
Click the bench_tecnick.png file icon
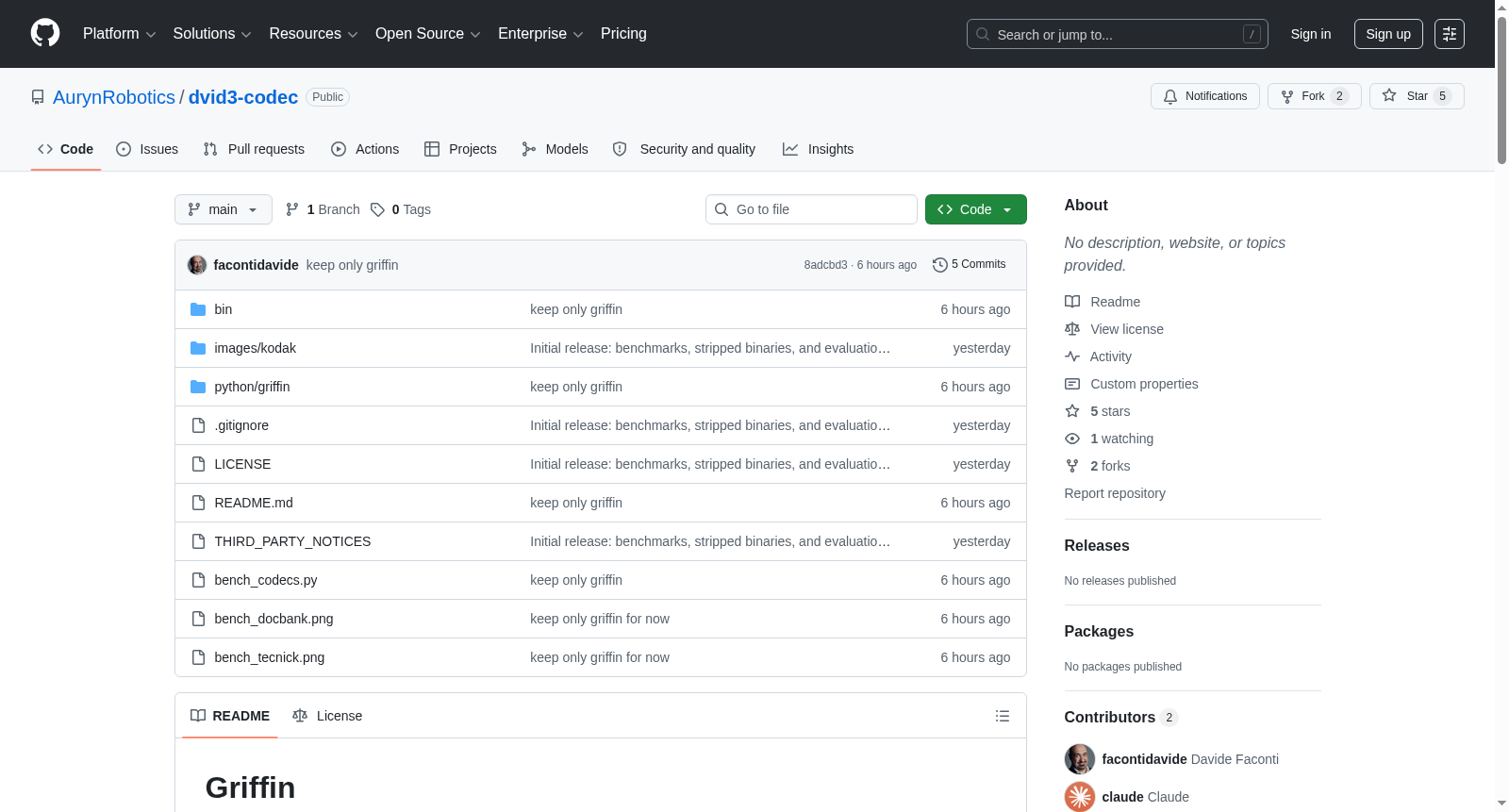pyautogui.click(x=198, y=657)
